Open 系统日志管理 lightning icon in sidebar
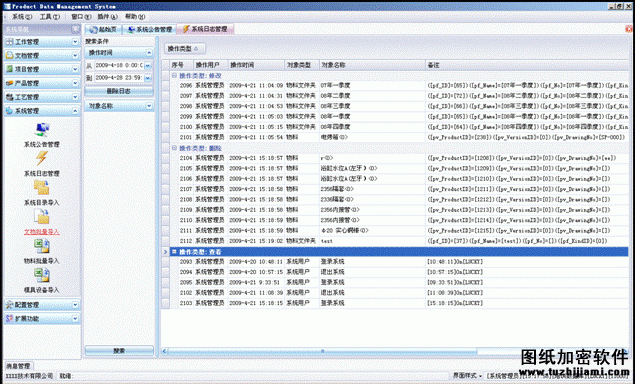The image size is (635, 384). 42,158
